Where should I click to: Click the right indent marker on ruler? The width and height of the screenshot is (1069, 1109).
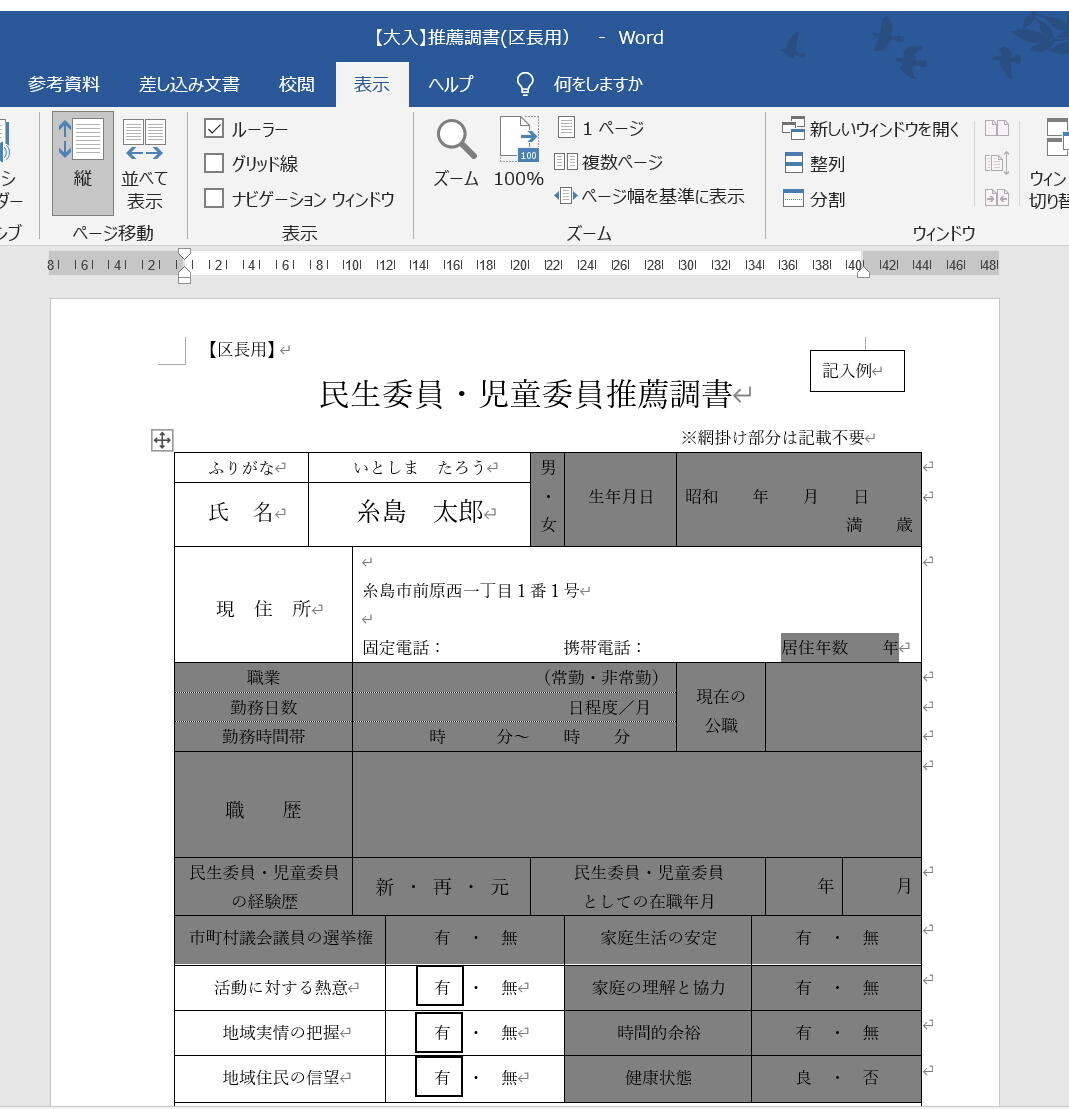point(863,272)
